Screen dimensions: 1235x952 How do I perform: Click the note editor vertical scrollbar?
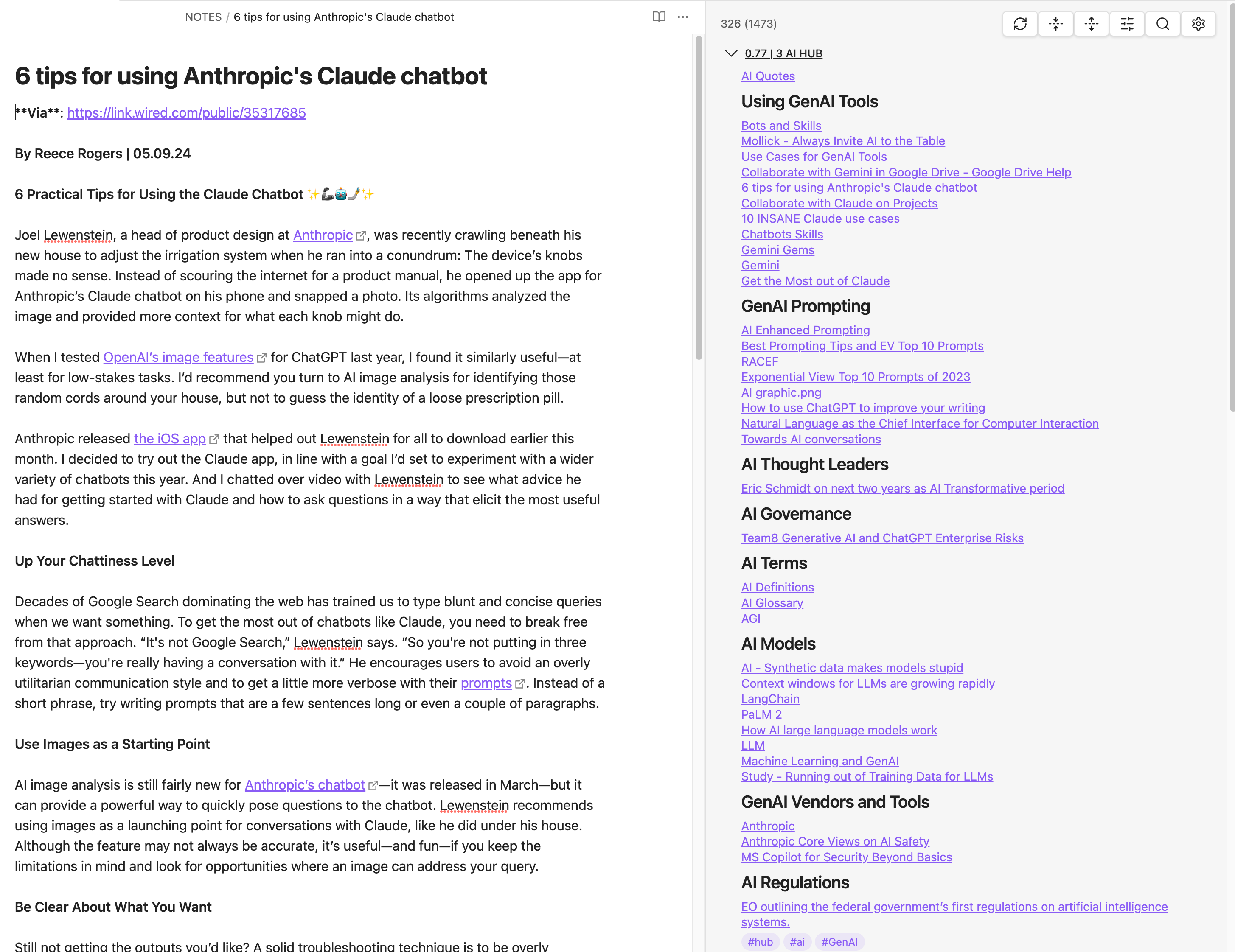point(699,198)
